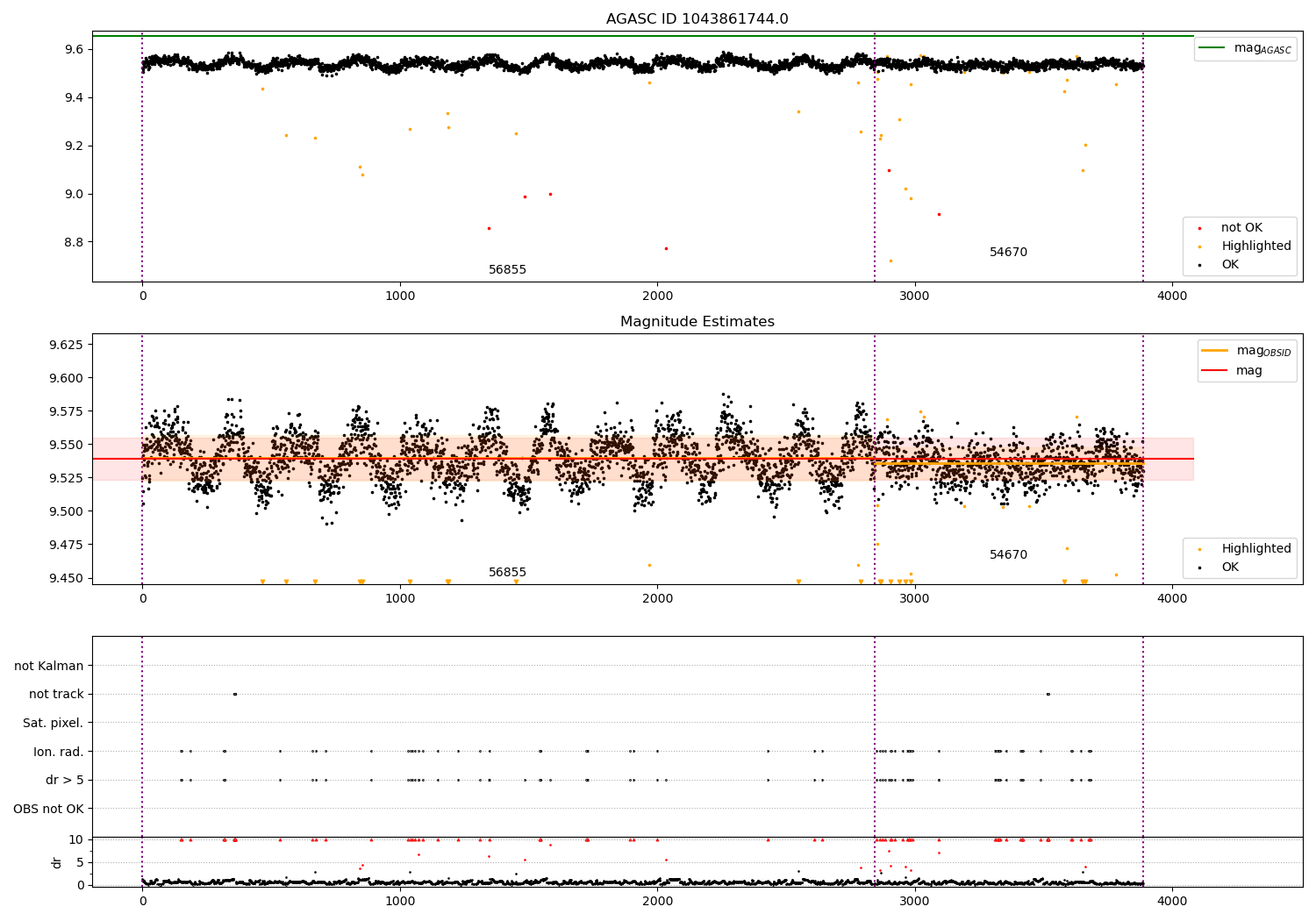The image size is (1316, 921).
Task: Click green line sample in mag AGASC legend
Action: [x=1212, y=47]
